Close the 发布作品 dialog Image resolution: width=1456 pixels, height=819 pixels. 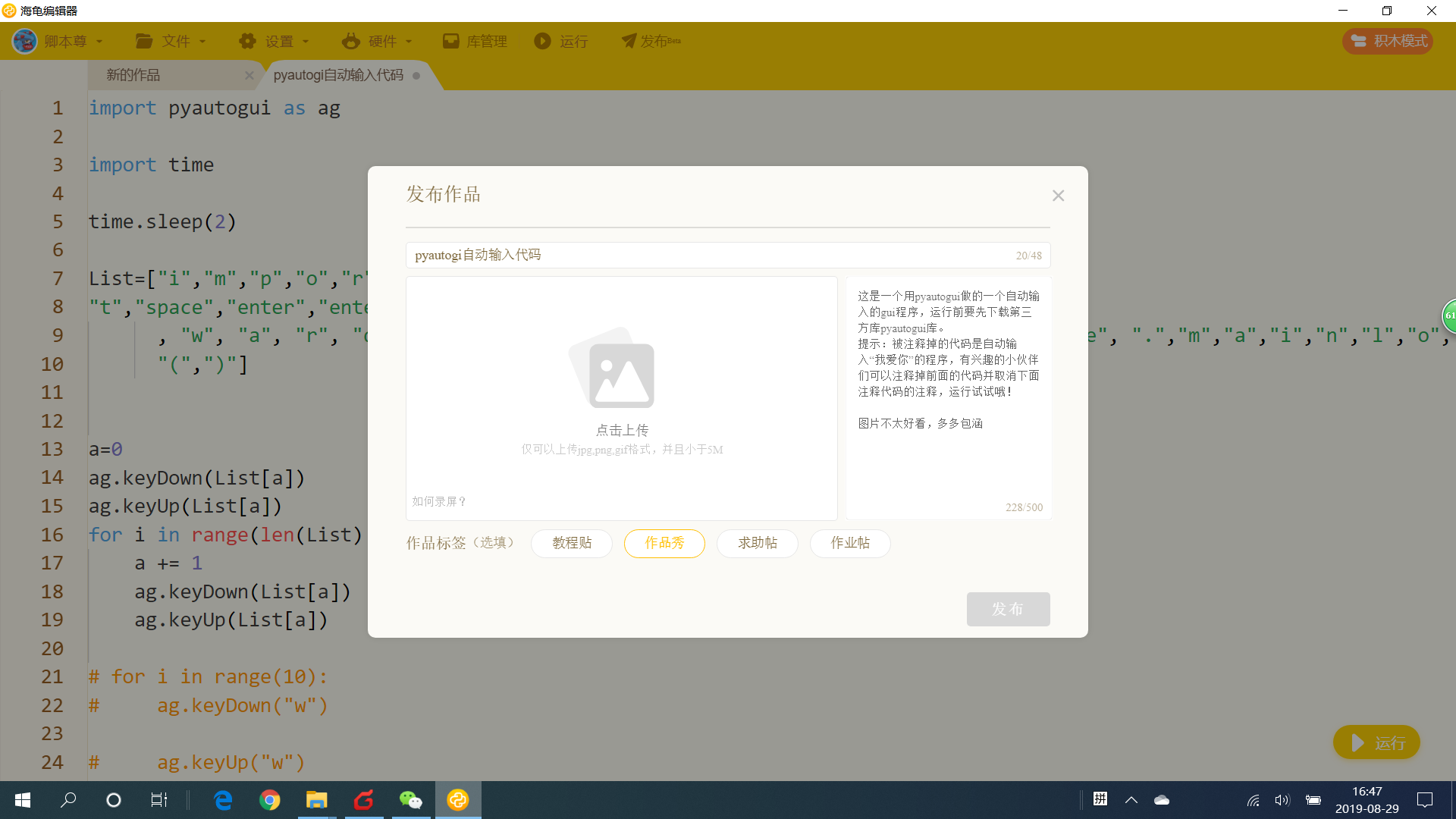click(1059, 196)
